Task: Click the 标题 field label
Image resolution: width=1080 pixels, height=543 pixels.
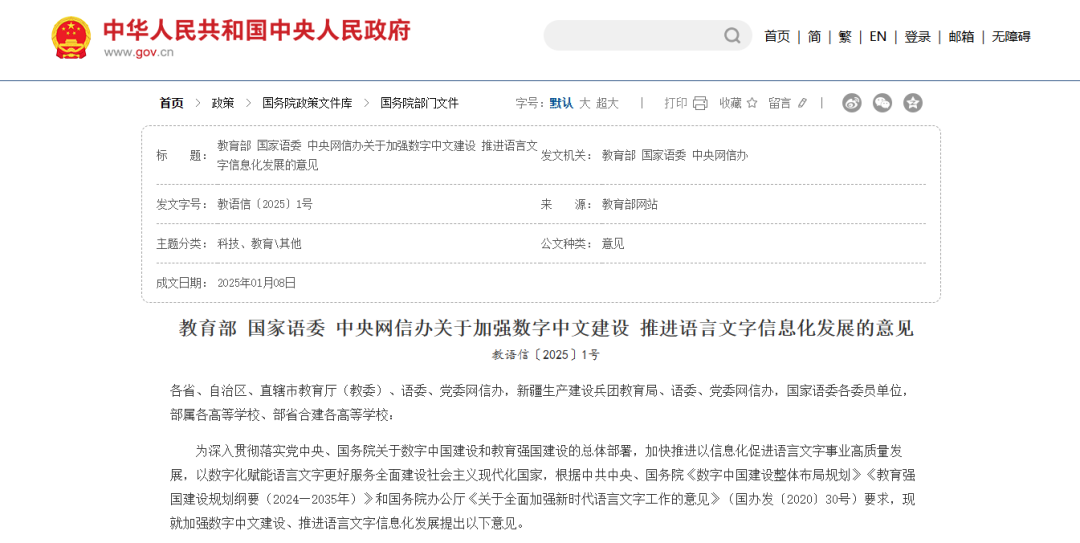Action: (x=182, y=156)
